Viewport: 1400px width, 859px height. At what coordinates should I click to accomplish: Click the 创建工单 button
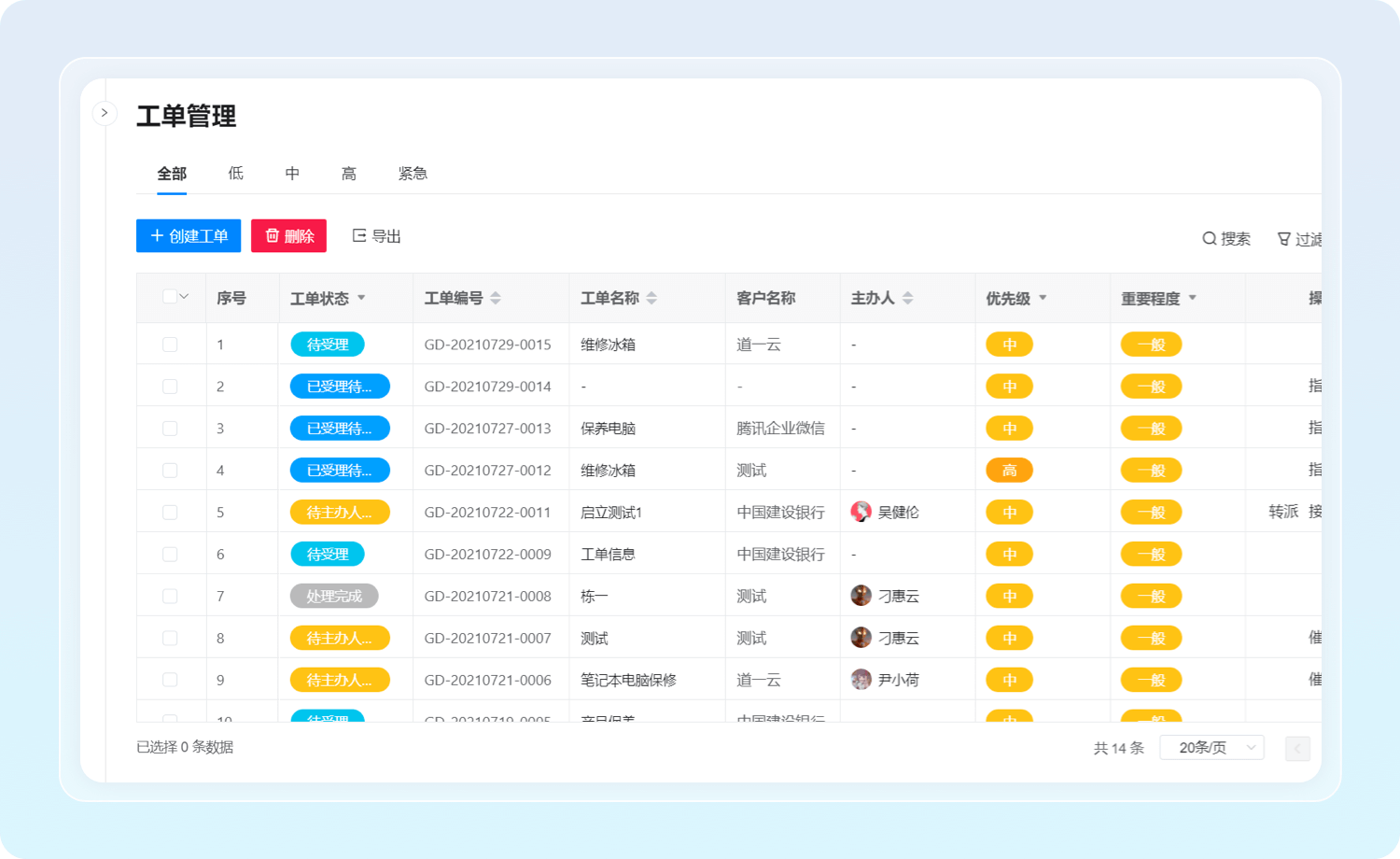189,236
